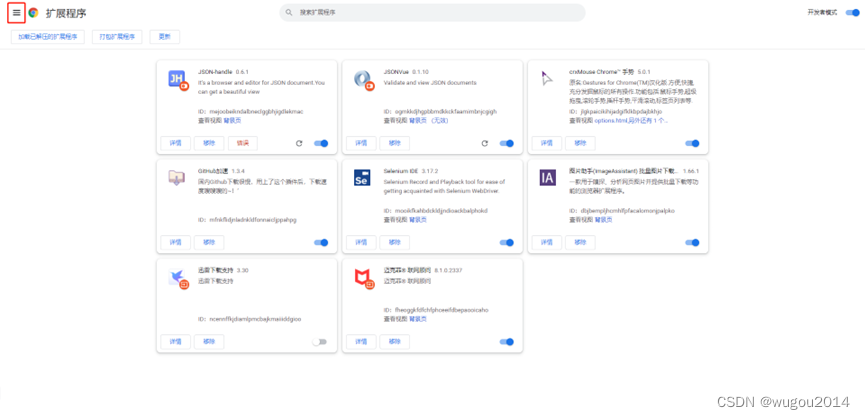Click the JSON-handle extension icon

[x=178, y=80]
